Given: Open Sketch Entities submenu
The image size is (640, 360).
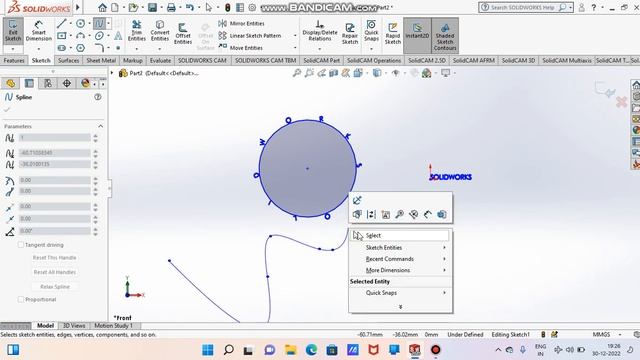Looking at the screenshot, I should point(400,248).
